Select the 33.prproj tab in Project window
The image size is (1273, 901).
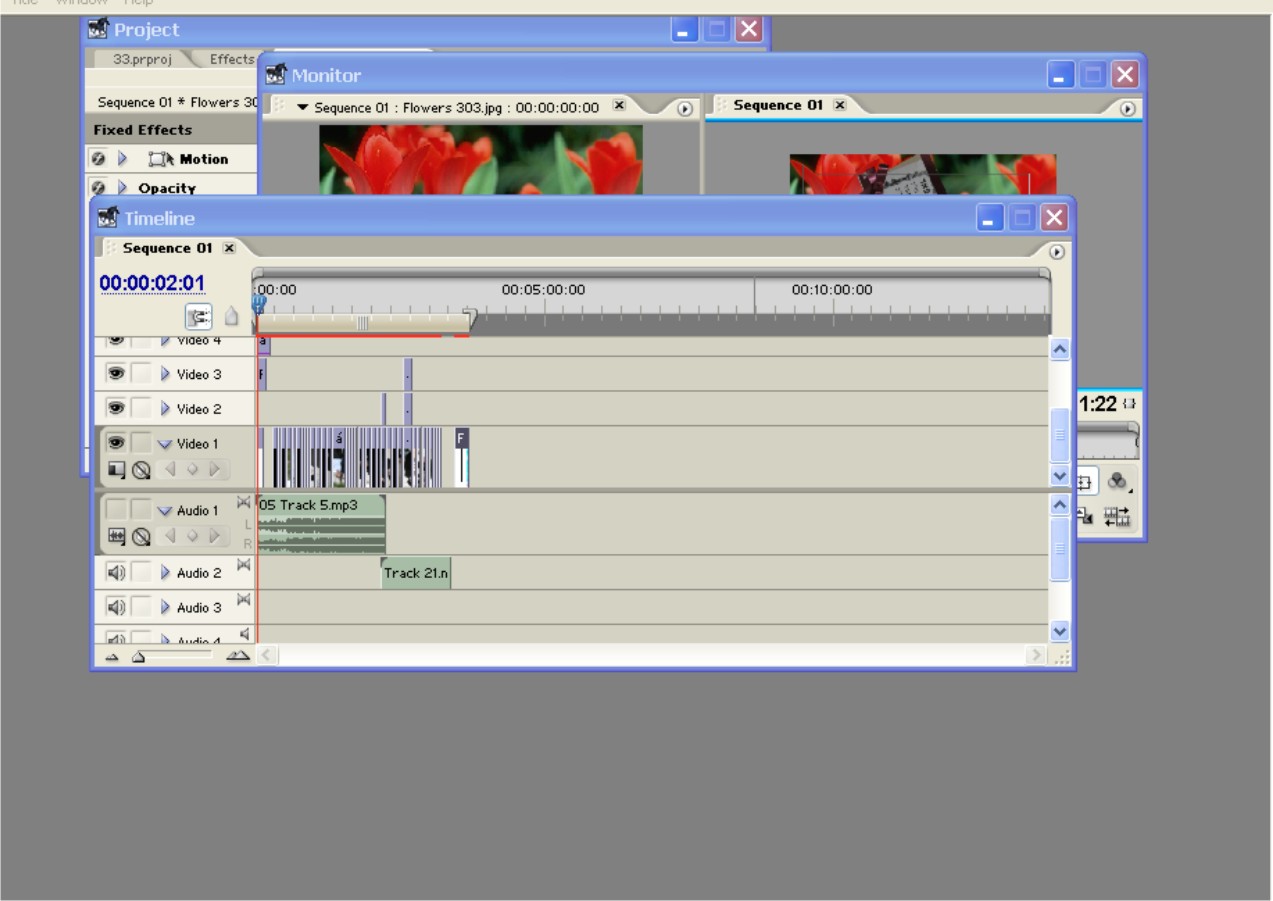(140, 59)
